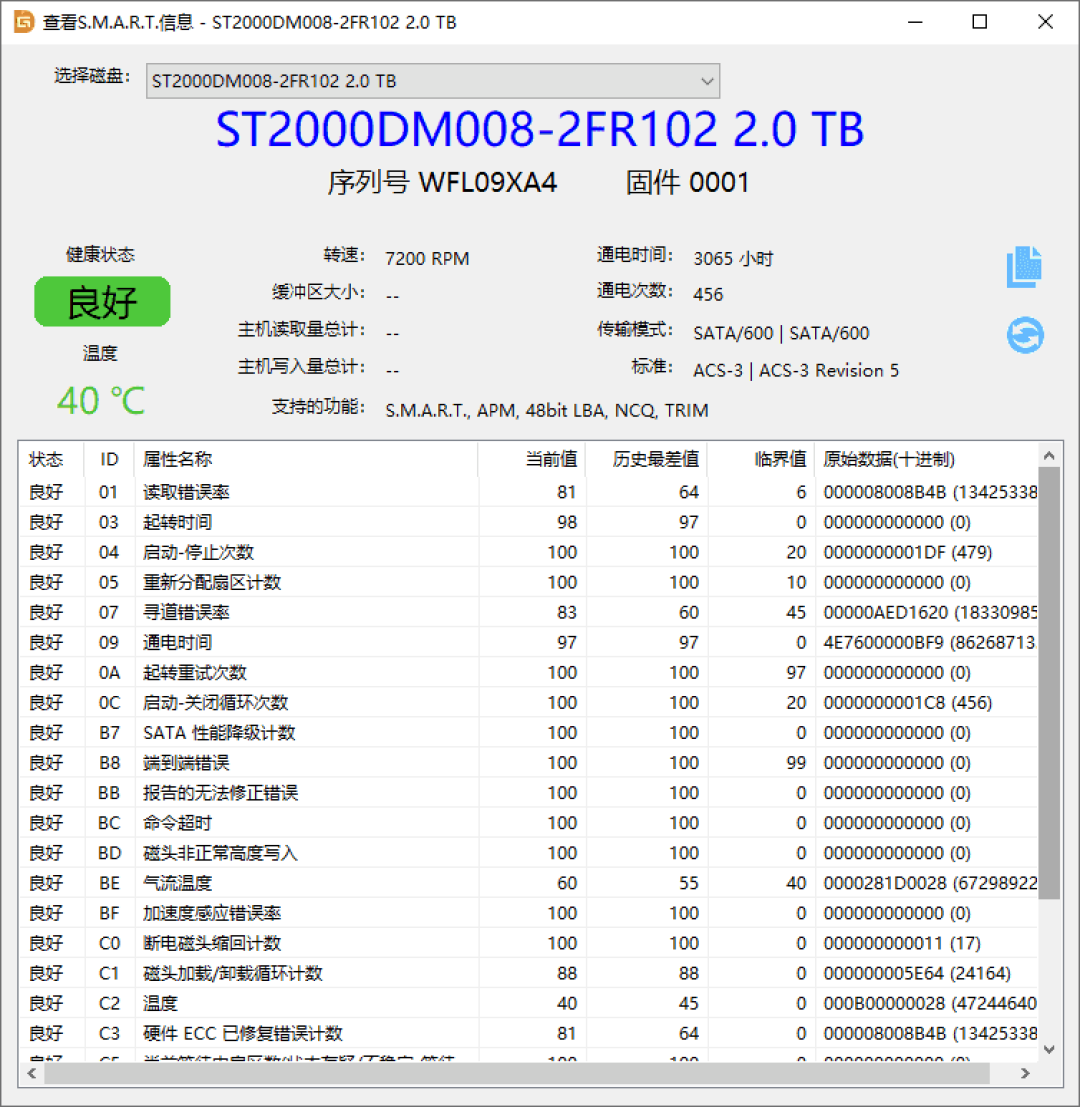Select the 磁头非正常高度写入 row
The image size is (1080, 1107).
click(529, 853)
